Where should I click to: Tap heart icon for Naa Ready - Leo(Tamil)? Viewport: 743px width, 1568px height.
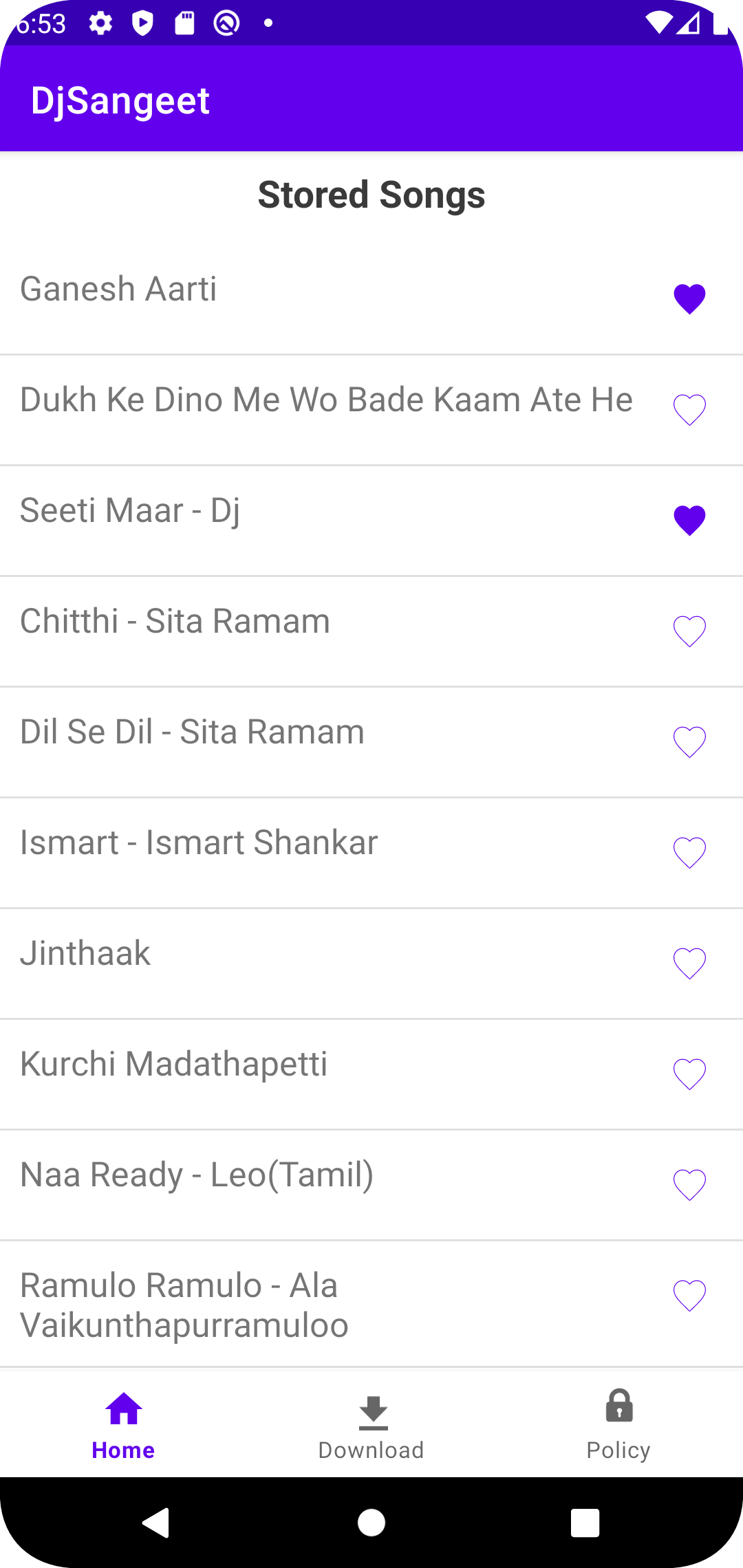tap(689, 1185)
